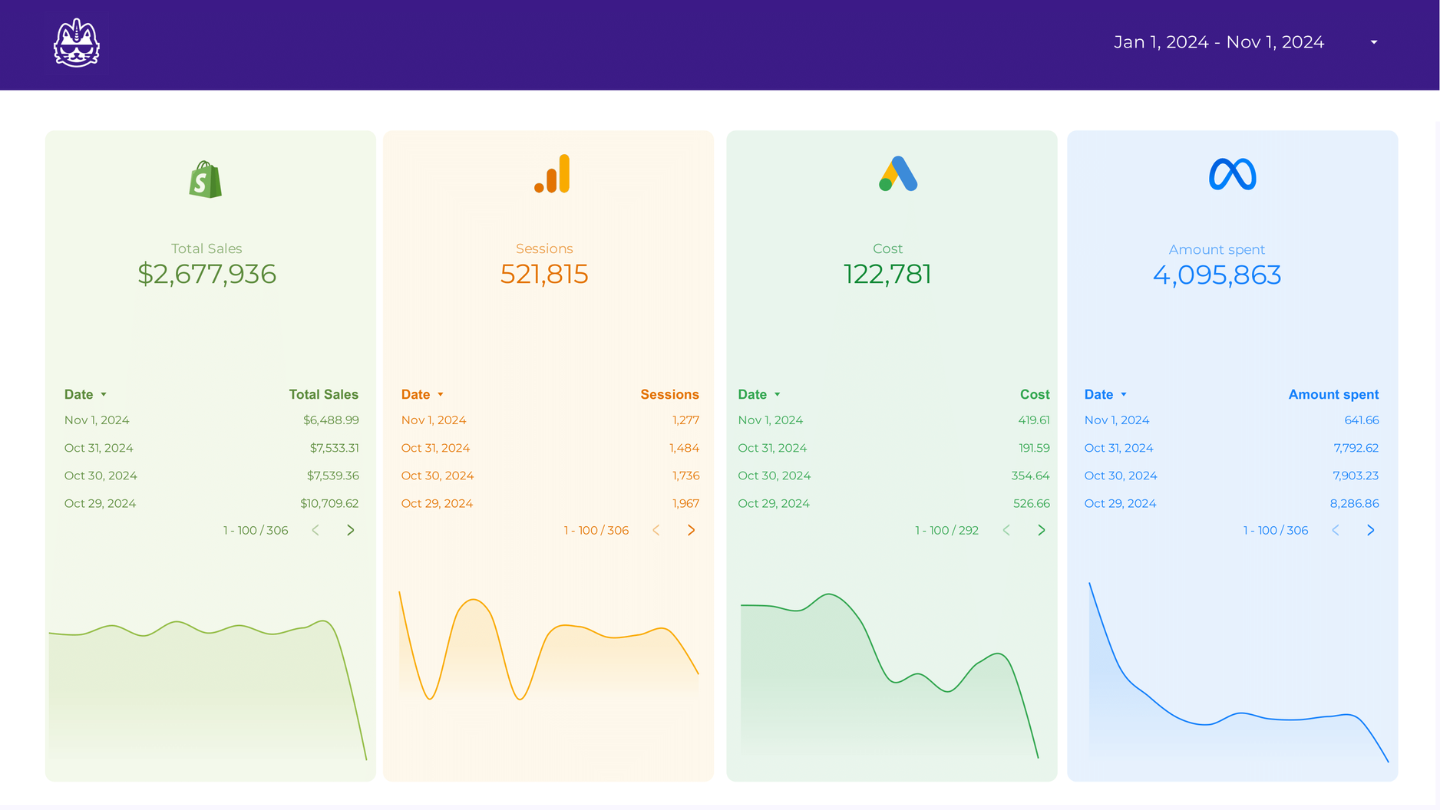Viewport: 1440px width, 810px height.
Task: Click the $2,677,936 Total Sales scorecard
Action: pos(207,274)
